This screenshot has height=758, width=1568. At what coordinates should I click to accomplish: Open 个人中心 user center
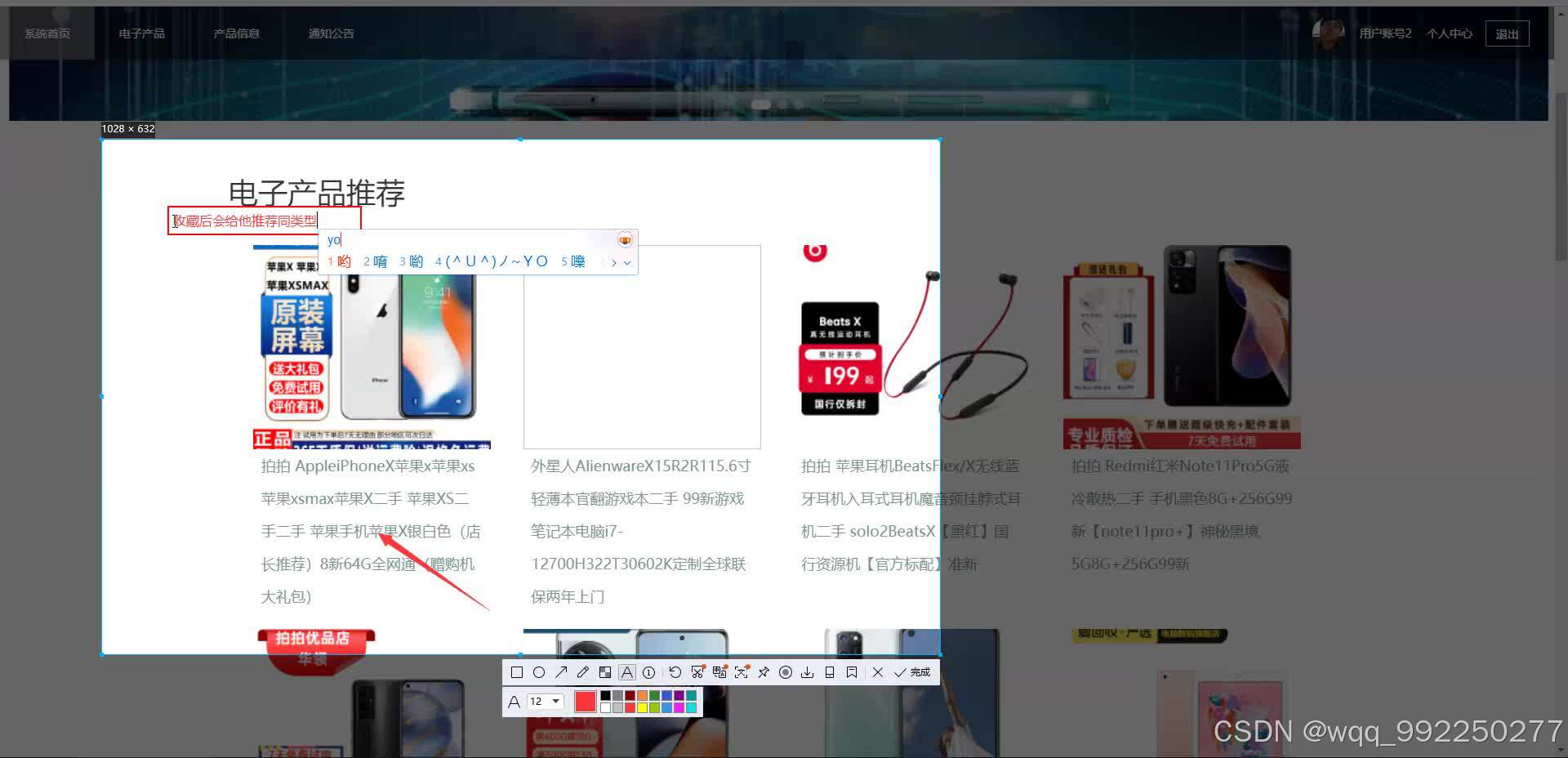[1450, 33]
